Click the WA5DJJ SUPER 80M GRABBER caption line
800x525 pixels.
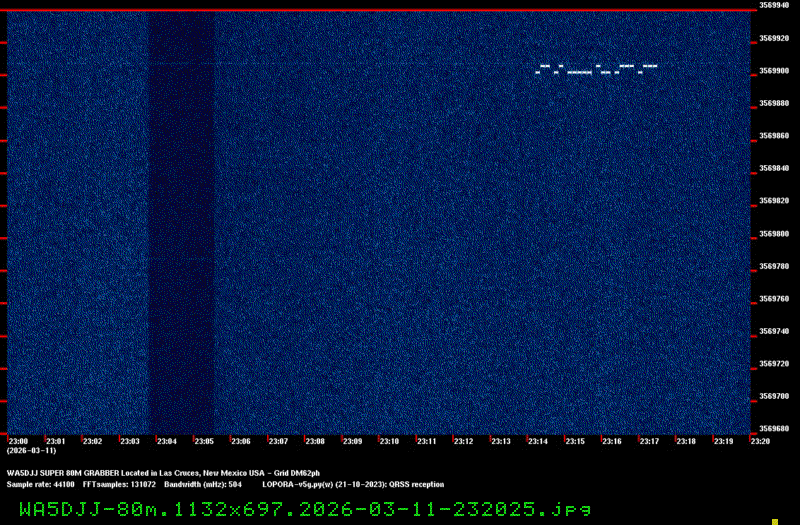[x=163, y=473]
